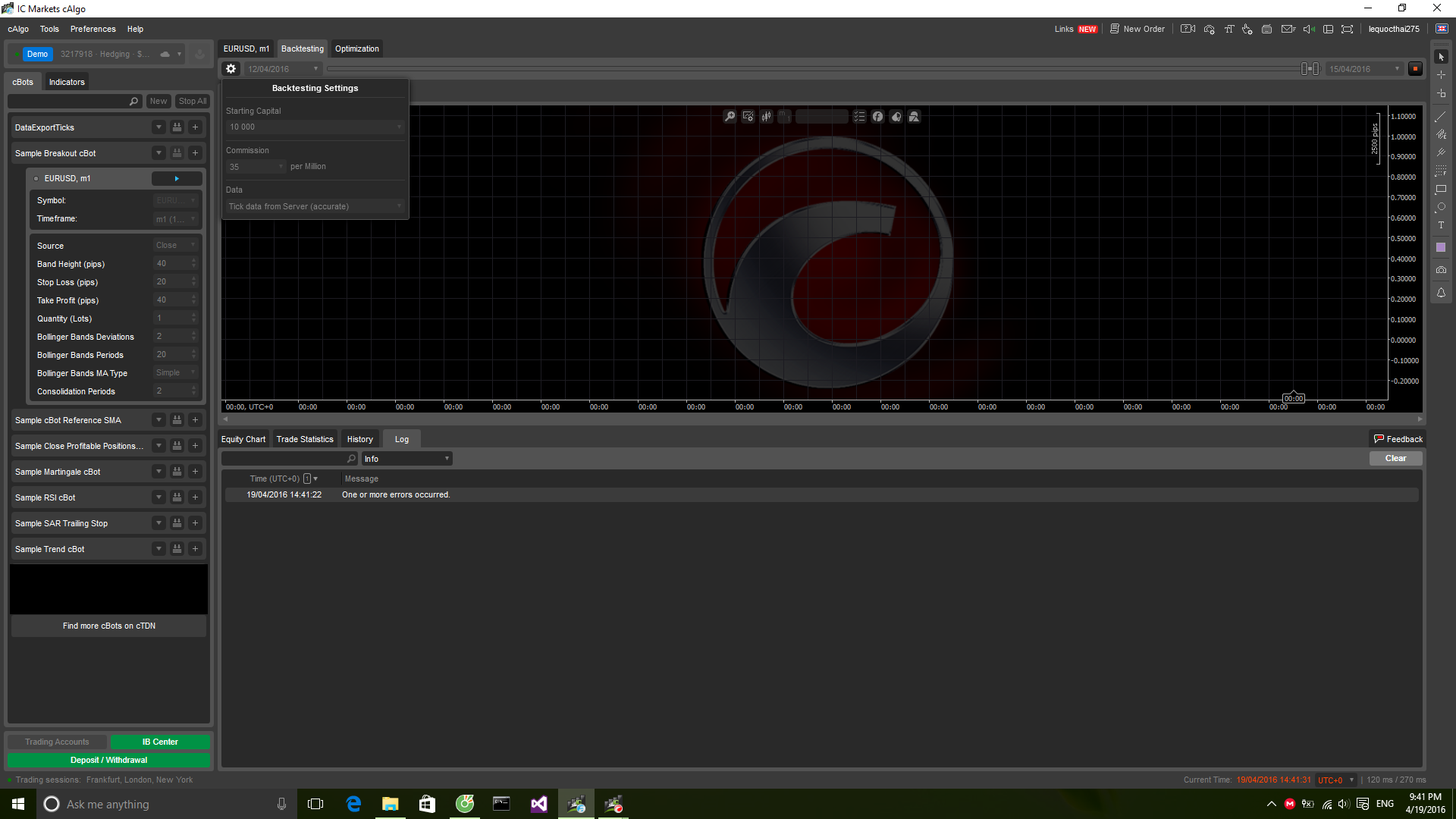Toggle the layout panel icon
The width and height of the screenshot is (1456, 819).
tap(1328, 29)
